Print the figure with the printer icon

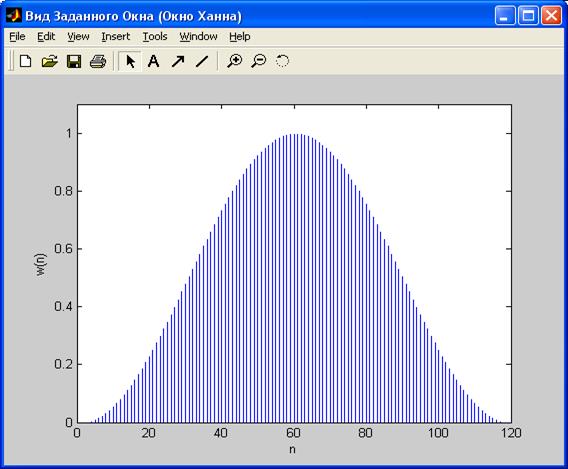click(98, 61)
